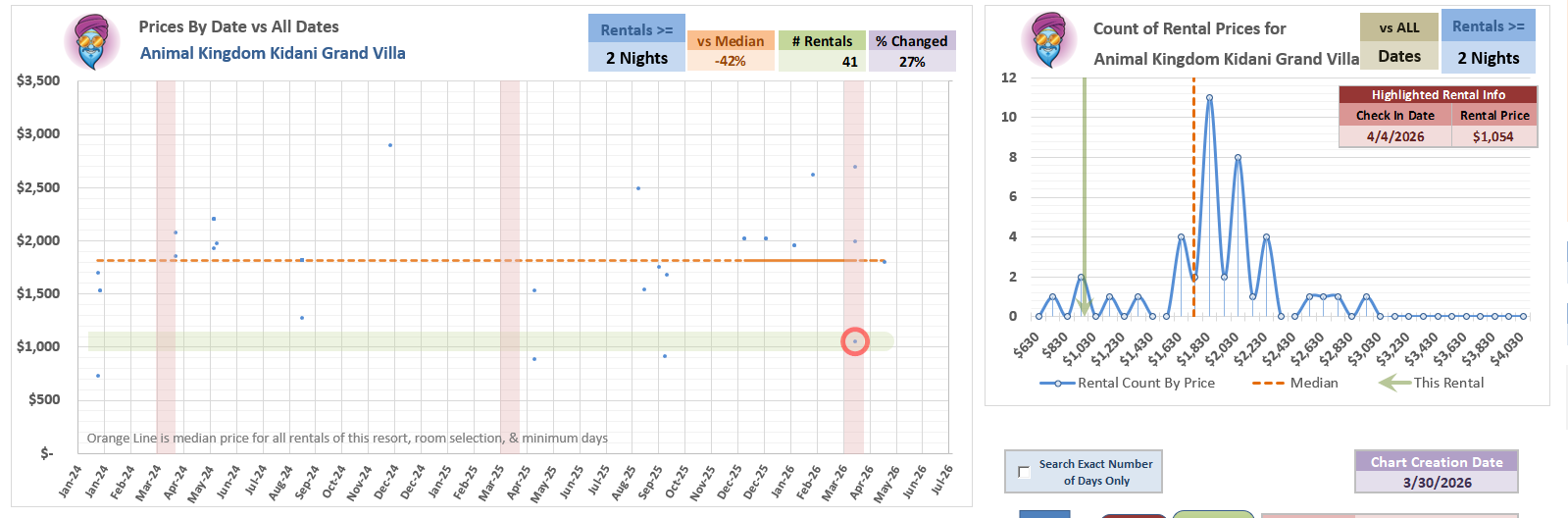Click the Rental Price $1,054 cell
This screenshot has width=1568, height=518.
pos(1493,136)
